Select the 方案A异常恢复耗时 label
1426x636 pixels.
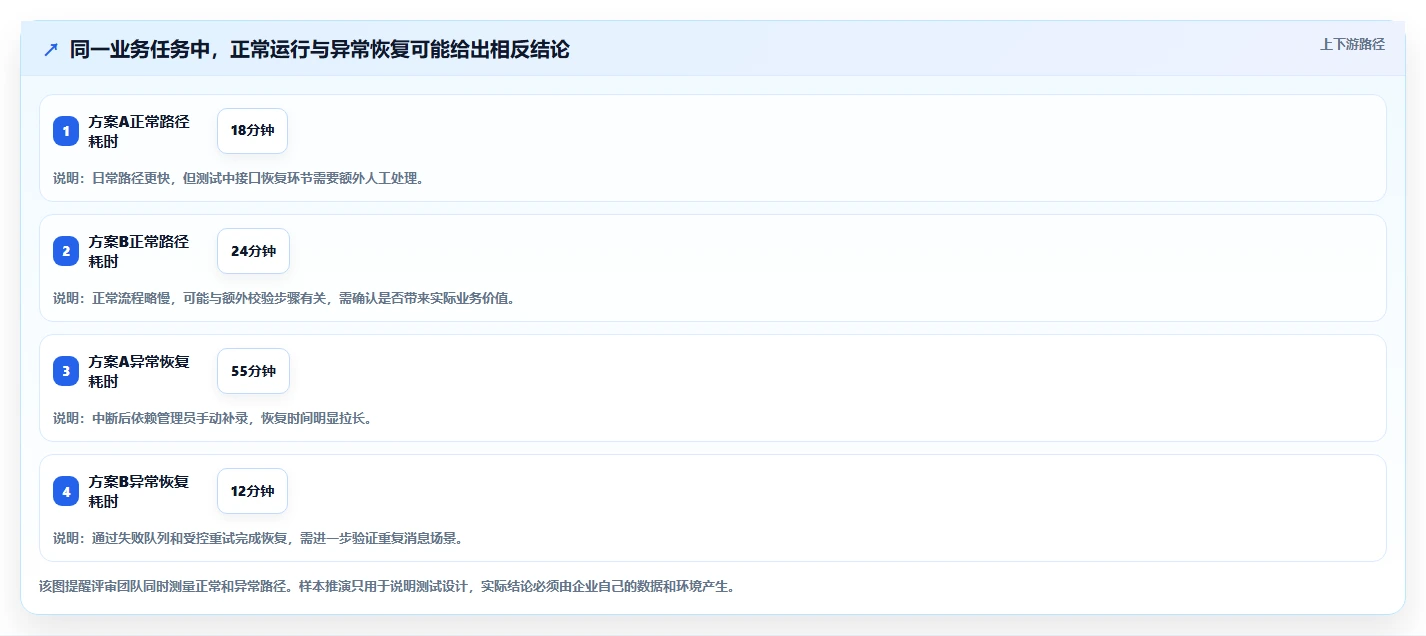point(139,371)
